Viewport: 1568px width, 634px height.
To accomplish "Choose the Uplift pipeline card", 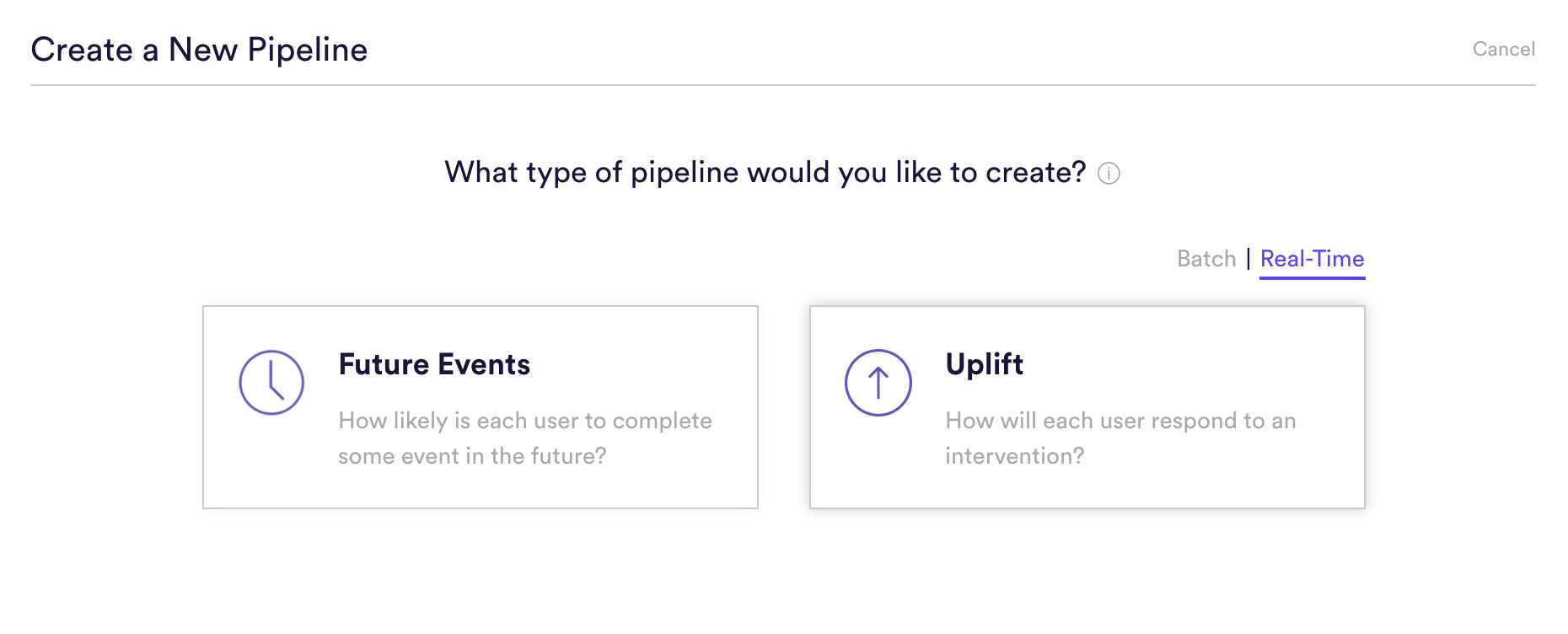I will click(1087, 407).
